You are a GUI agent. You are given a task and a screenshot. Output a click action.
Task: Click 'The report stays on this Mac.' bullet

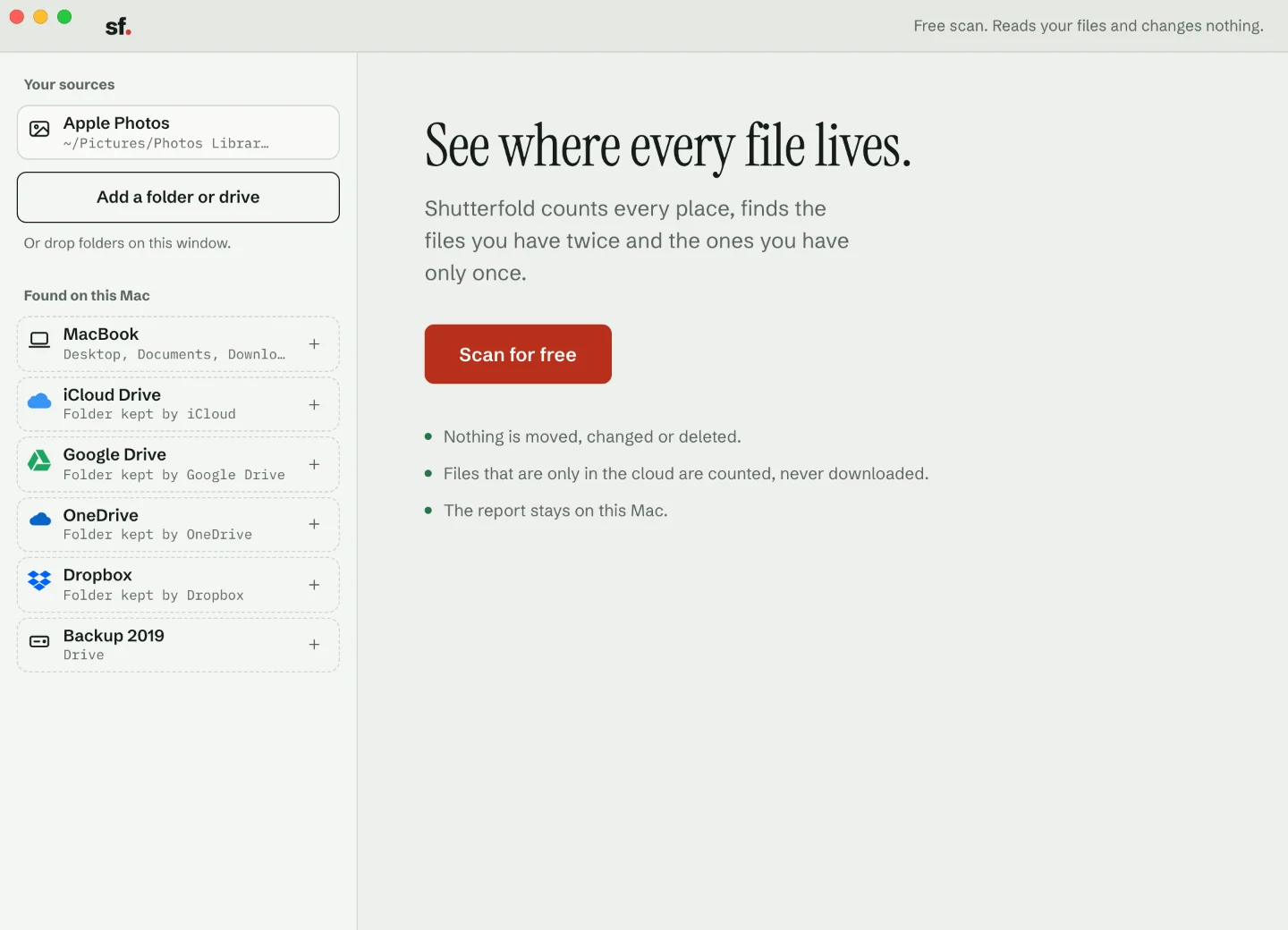(555, 511)
